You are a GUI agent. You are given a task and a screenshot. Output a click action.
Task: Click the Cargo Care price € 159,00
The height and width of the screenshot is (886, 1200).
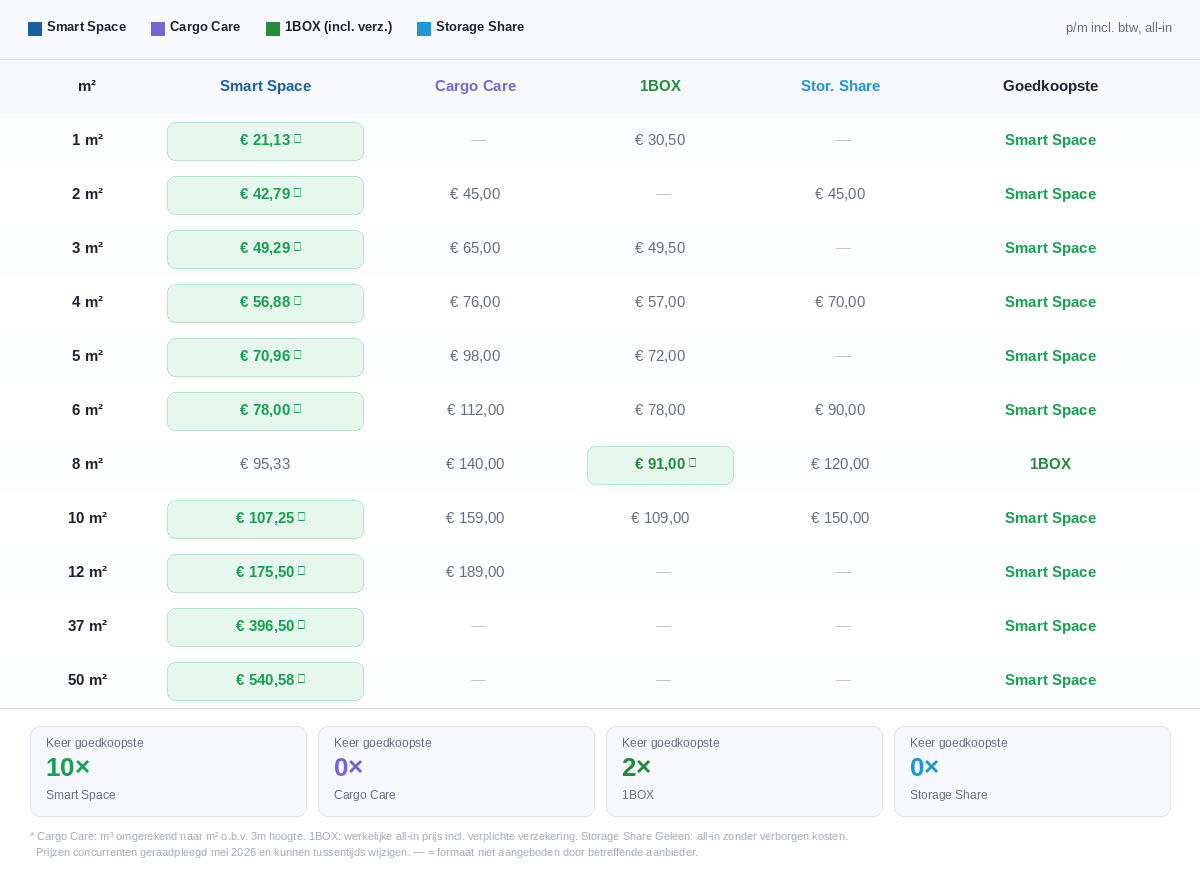pos(475,518)
